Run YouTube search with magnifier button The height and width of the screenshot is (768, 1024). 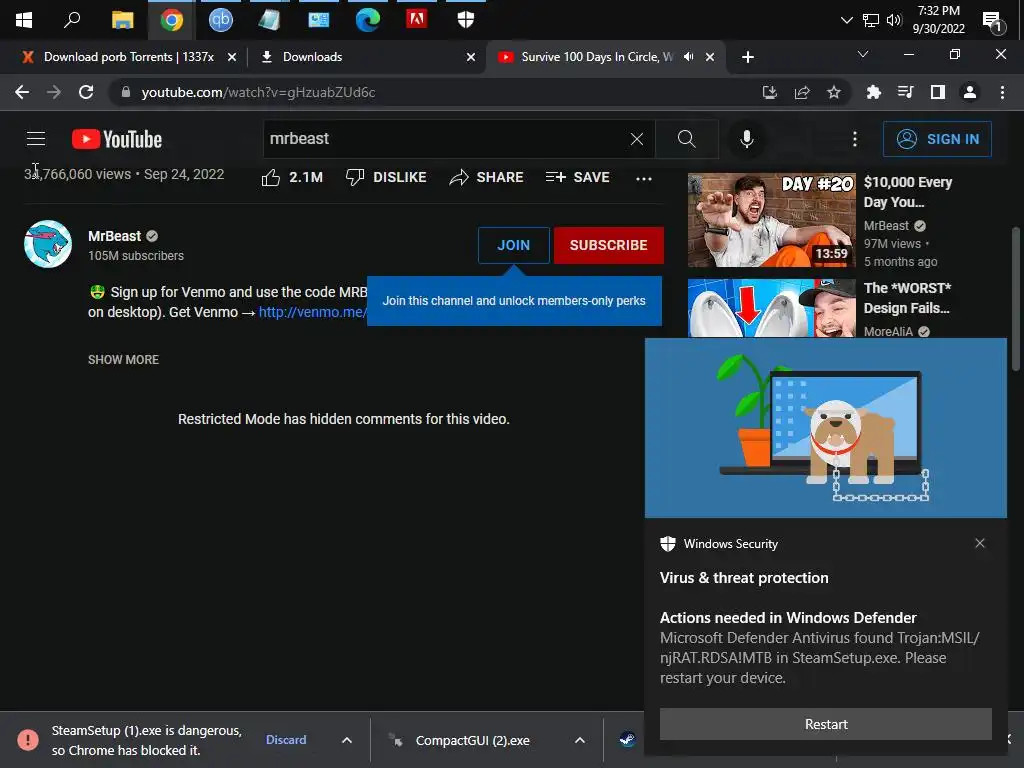[686, 138]
